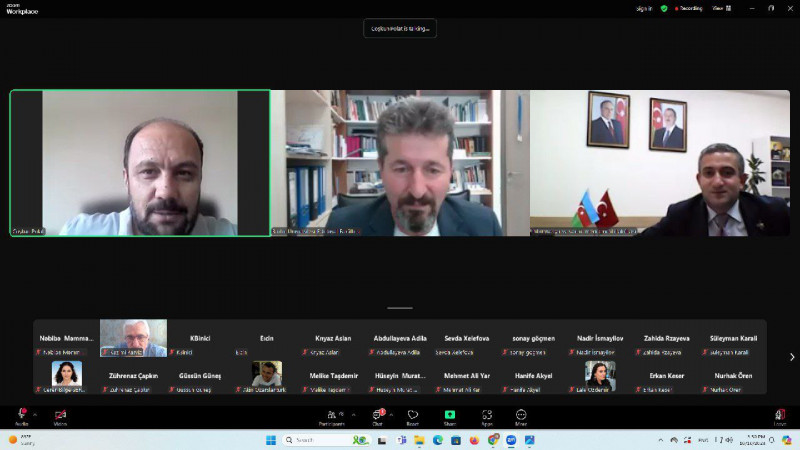
Task: Click the red Recording indicator
Action: coord(688,8)
